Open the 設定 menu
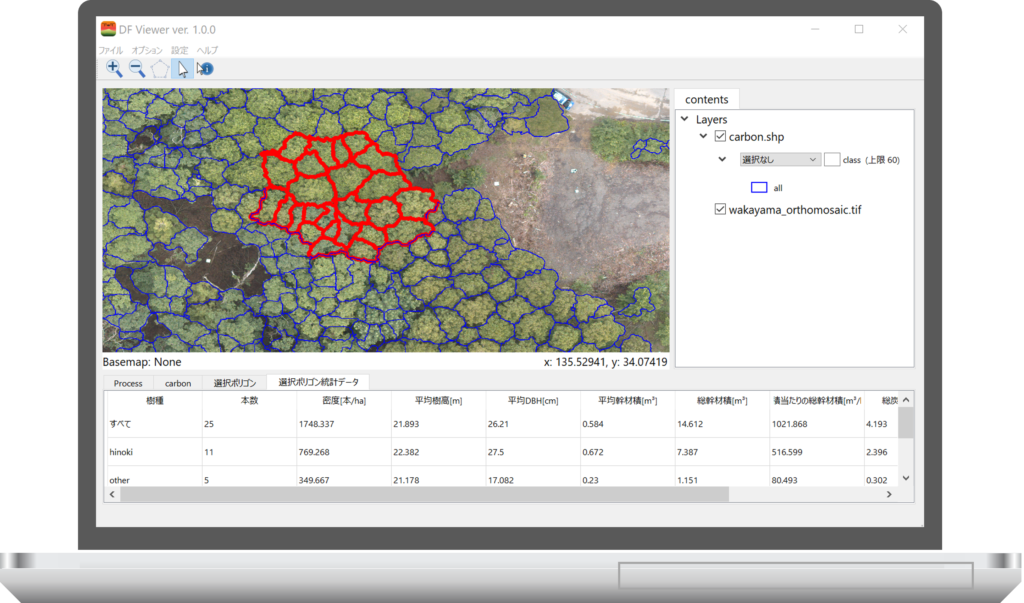This screenshot has width=1024, height=603. pos(180,50)
